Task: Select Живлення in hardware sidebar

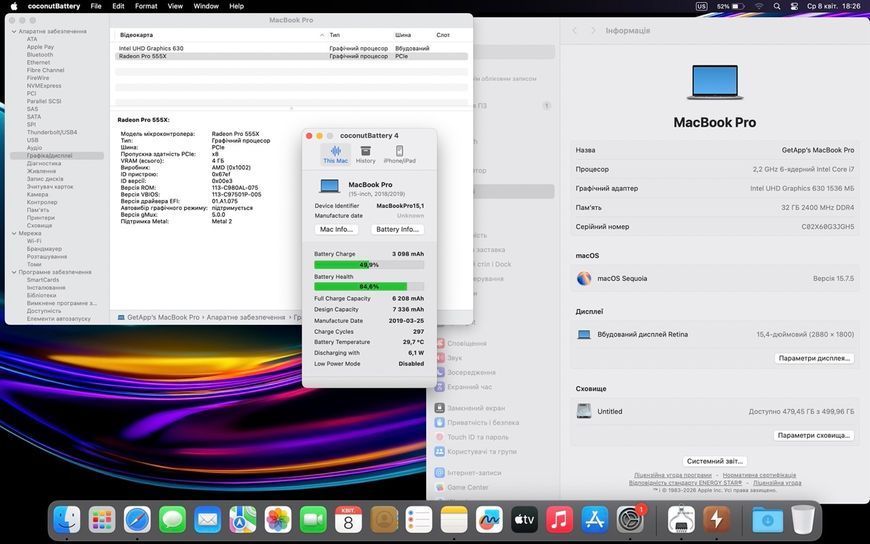Action: coord(42,172)
